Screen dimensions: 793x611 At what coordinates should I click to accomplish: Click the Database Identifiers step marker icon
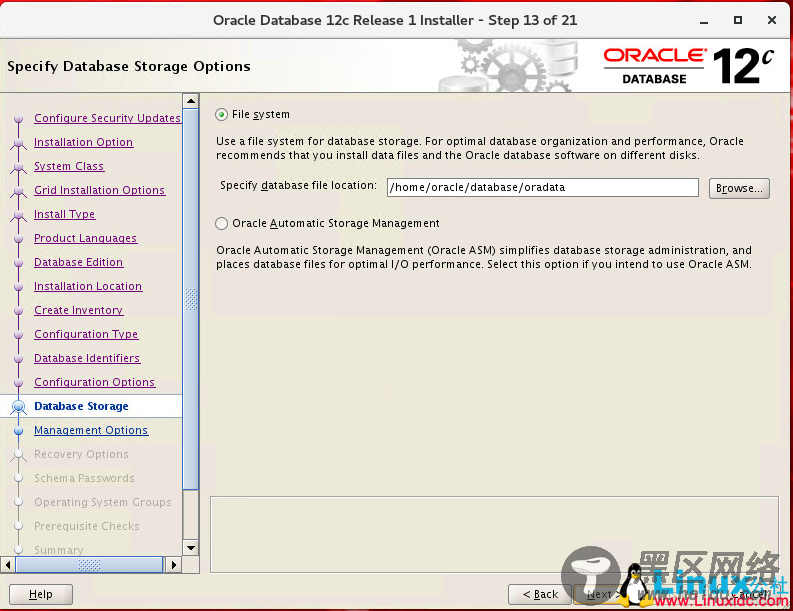(19, 359)
